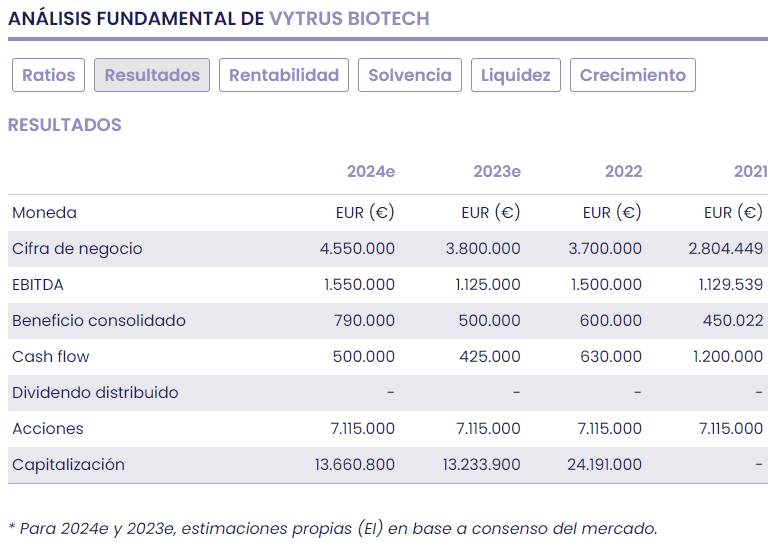Show the Liquidez tab

[x=516, y=75]
